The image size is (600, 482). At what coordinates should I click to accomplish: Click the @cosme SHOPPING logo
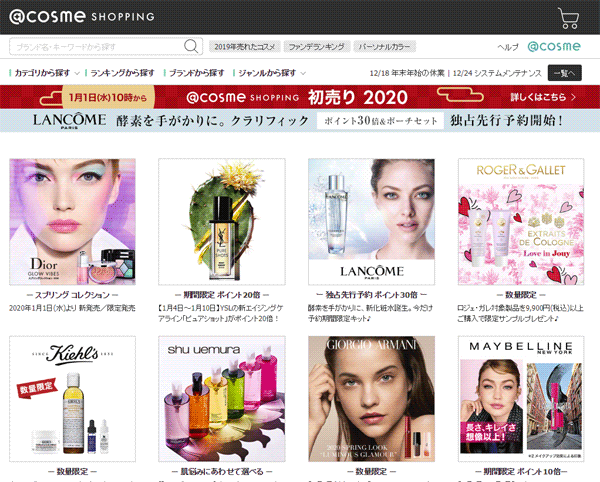[x=82, y=16]
